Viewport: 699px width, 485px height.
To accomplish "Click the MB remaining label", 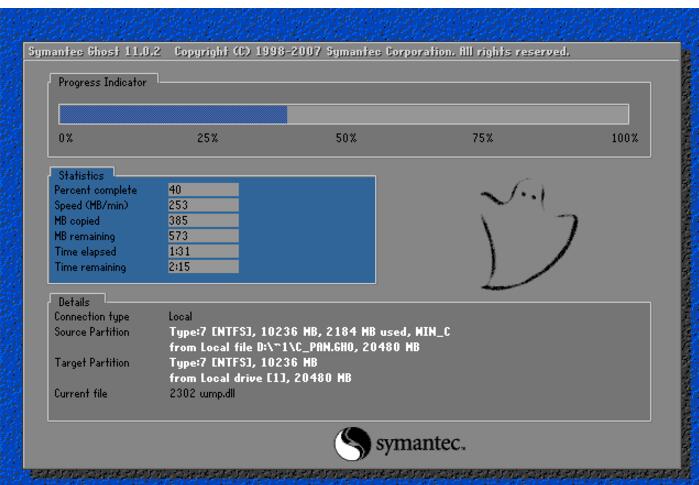I will click(85, 236).
